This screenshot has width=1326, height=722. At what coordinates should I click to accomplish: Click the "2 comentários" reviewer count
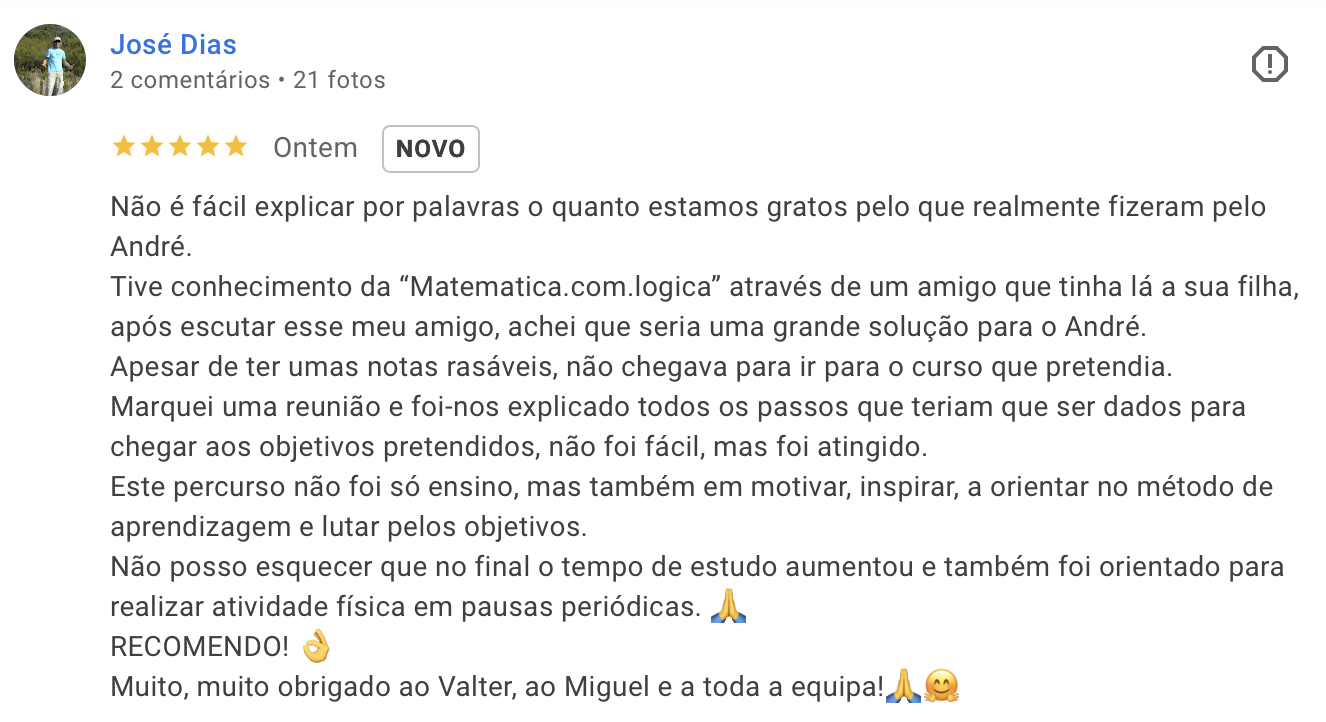pos(190,80)
